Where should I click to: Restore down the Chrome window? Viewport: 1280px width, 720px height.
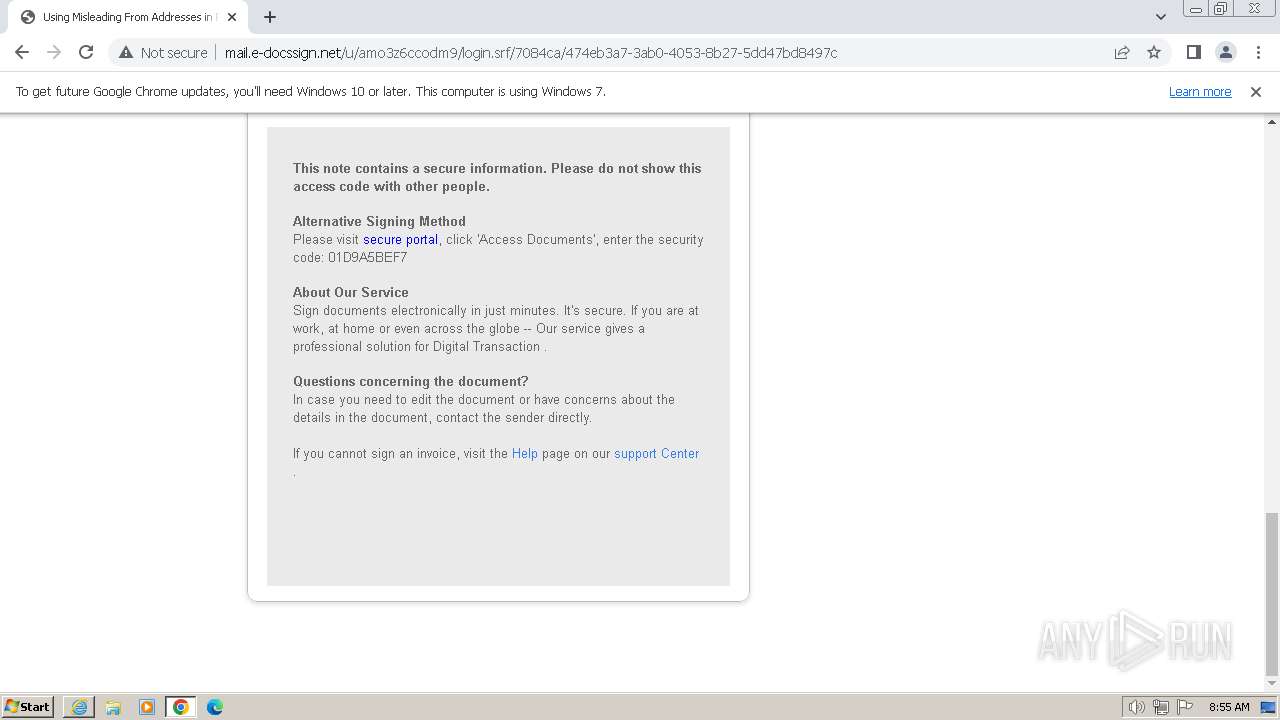pyautogui.click(x=1221, y=9)
